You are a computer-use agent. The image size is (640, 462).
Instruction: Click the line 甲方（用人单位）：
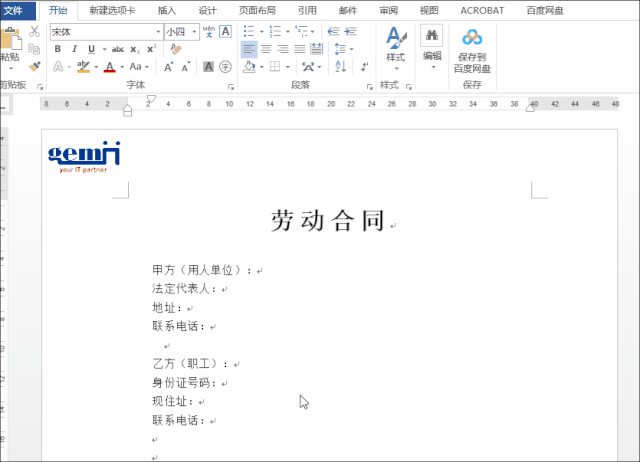(203, 270)
